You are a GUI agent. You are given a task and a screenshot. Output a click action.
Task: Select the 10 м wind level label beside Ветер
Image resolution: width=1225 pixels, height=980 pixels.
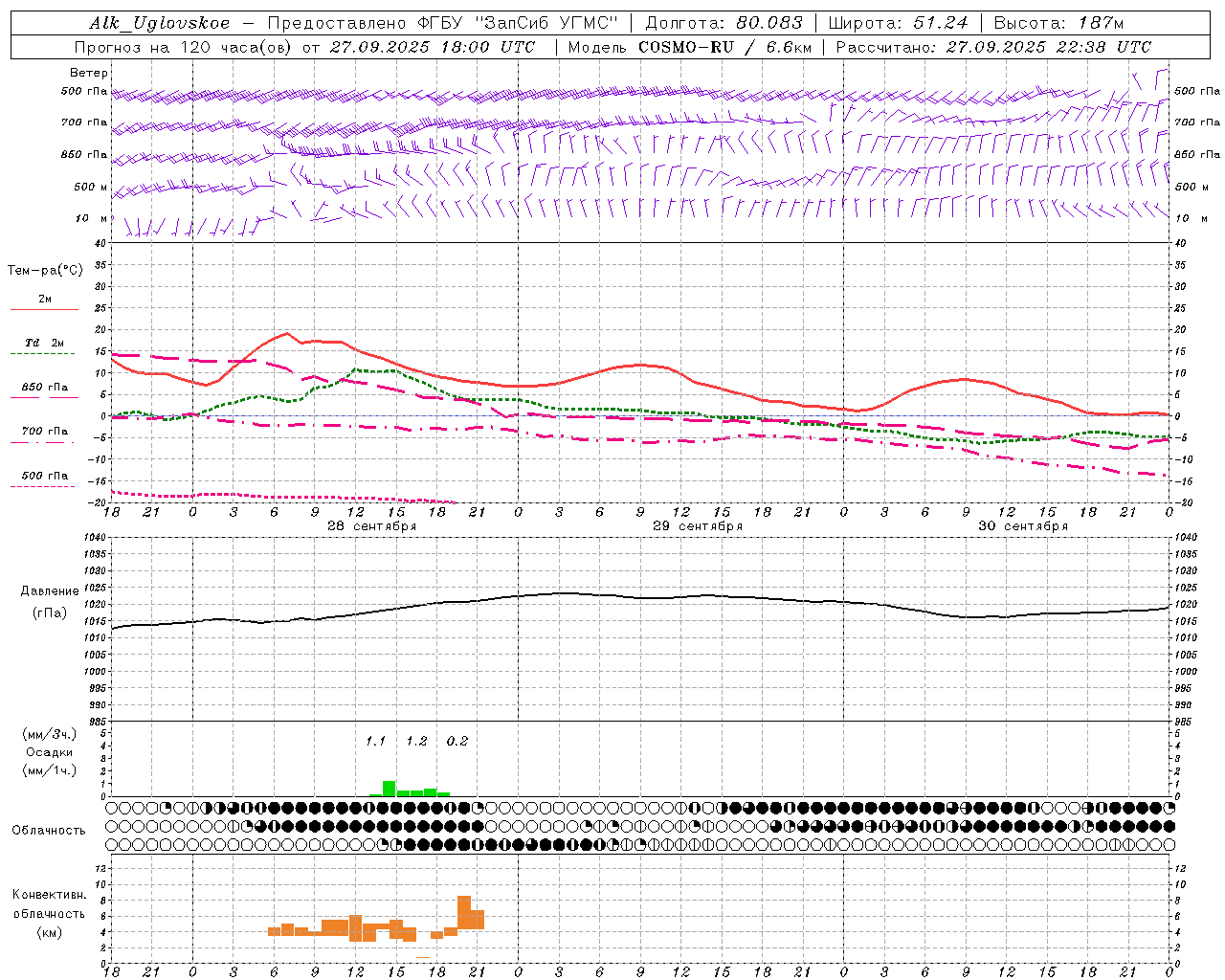click(92, 218)
